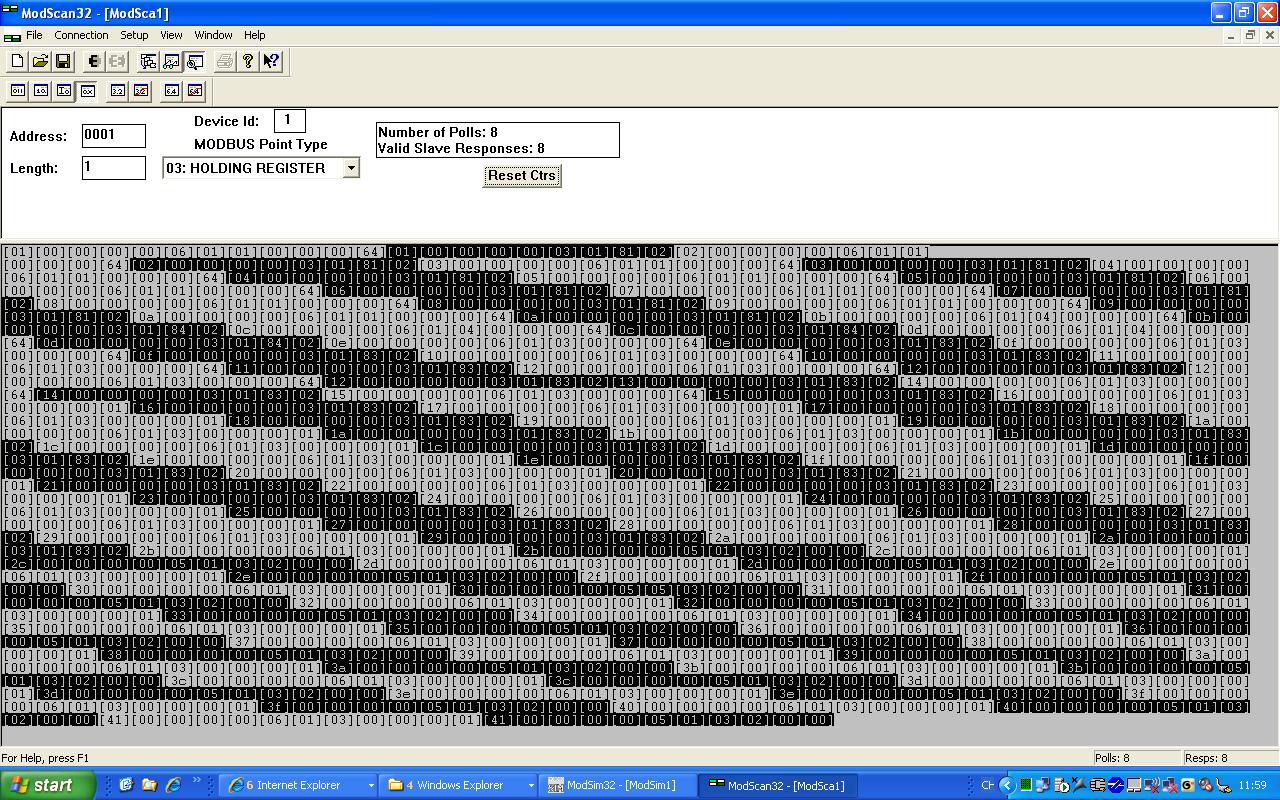
Task: Click the 03: HOLDING REGISTER combo box
Action: coord(261,168)
